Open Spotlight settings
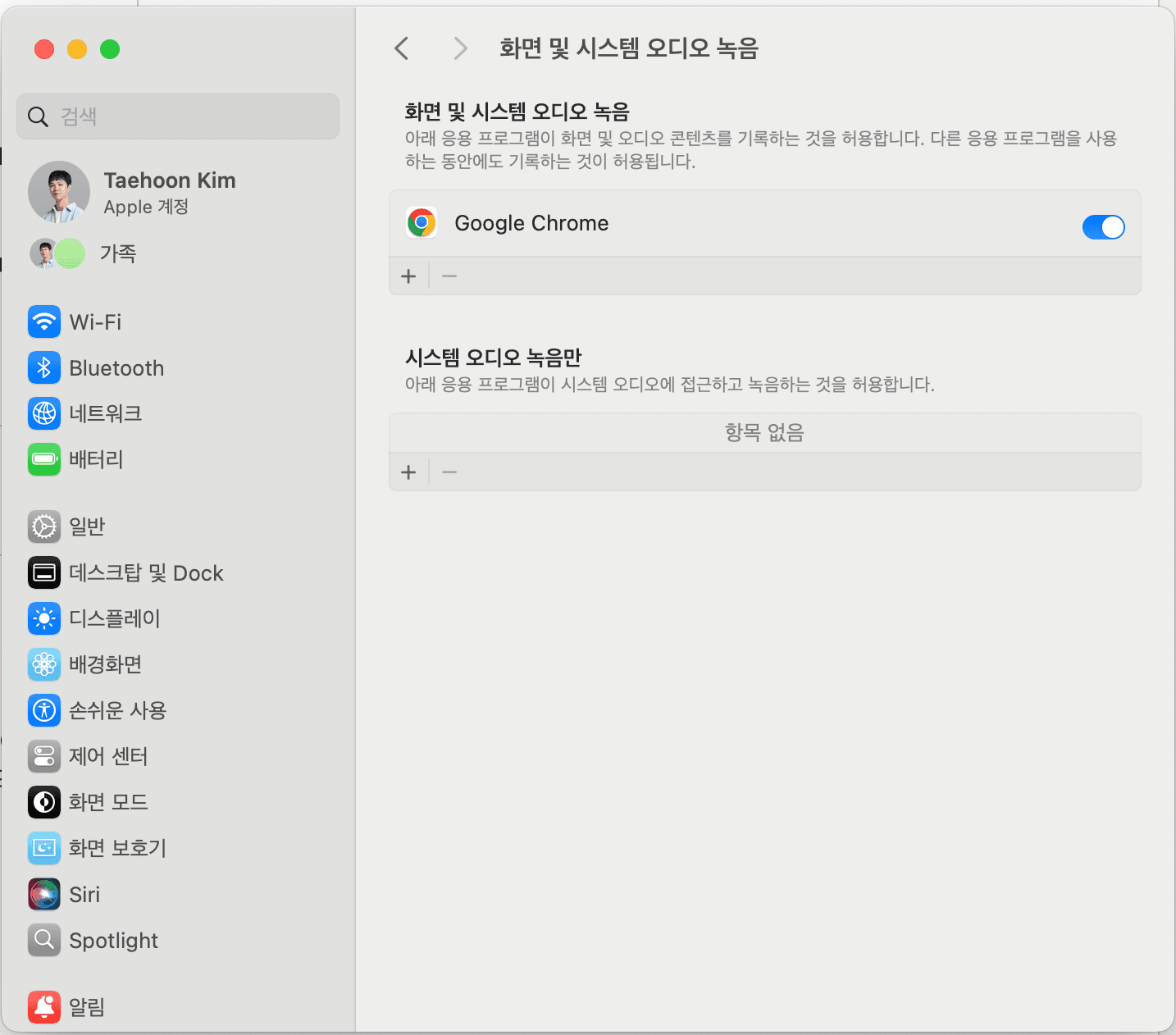 coord(113,940)
